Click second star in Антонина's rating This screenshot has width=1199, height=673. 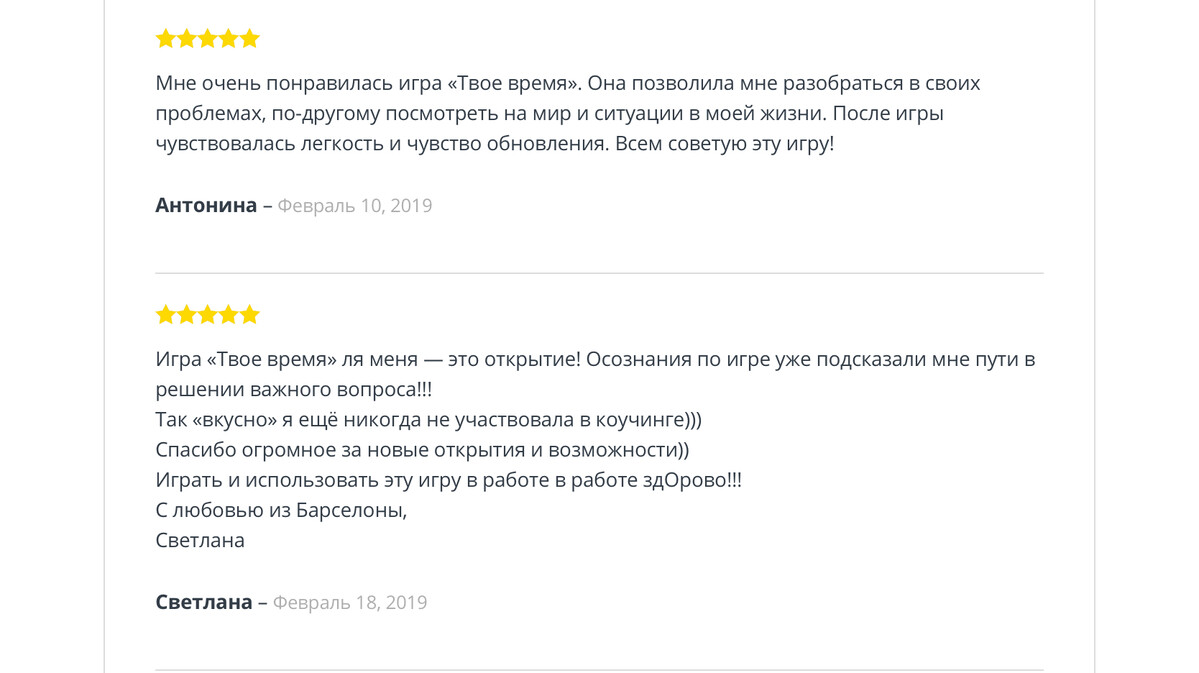[x=187, y=38]
